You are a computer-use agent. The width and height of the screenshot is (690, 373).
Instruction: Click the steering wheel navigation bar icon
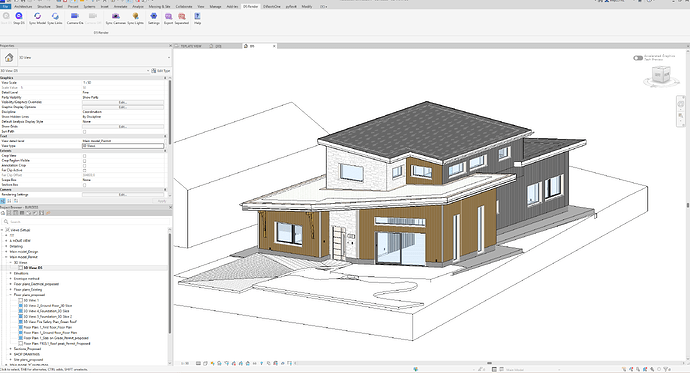(x=681, y=104)
